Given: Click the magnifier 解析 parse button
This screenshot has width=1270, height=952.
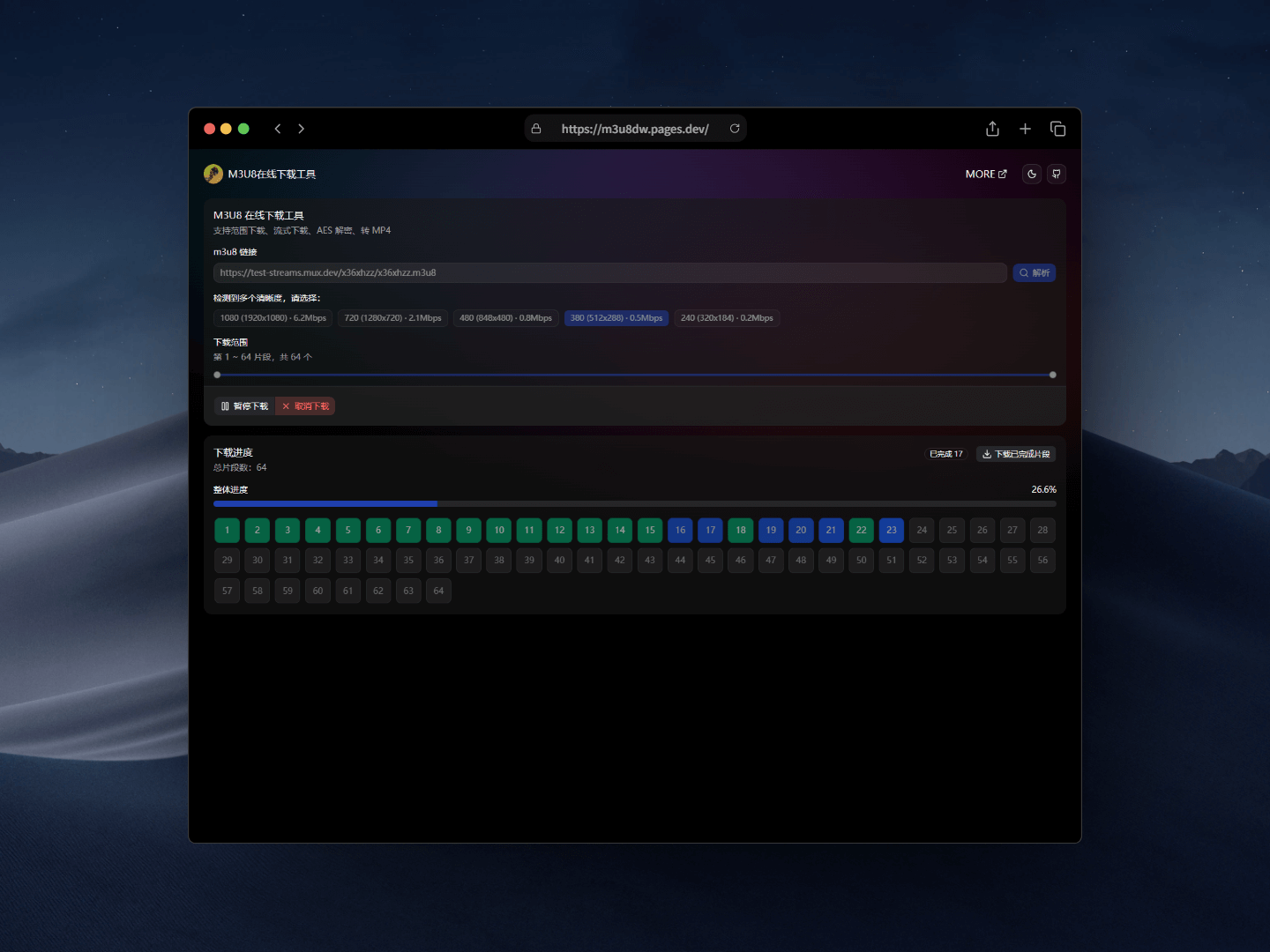Looking at the screenshot, I should (1034, 272).
